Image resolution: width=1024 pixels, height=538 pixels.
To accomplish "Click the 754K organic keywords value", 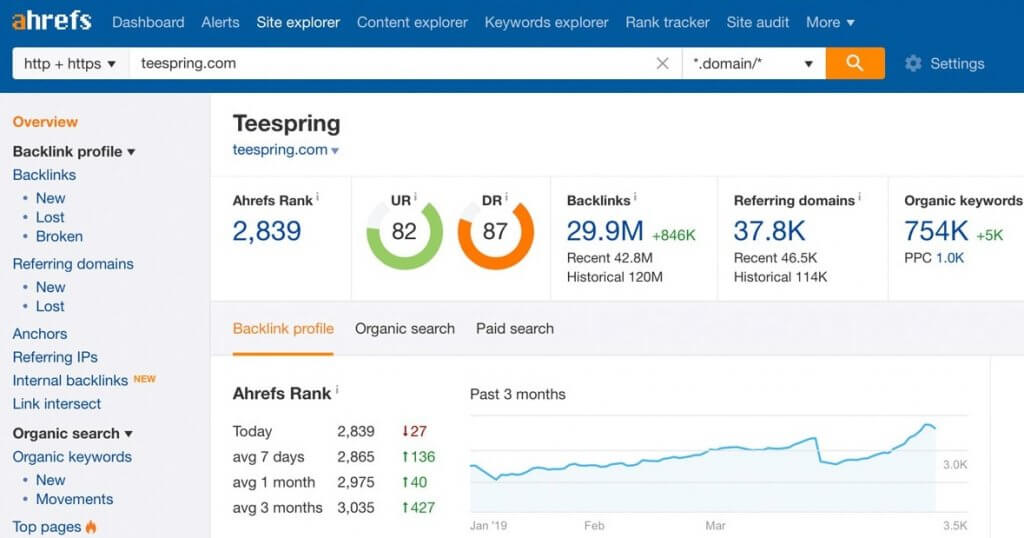I will click(x=936, y=231).
